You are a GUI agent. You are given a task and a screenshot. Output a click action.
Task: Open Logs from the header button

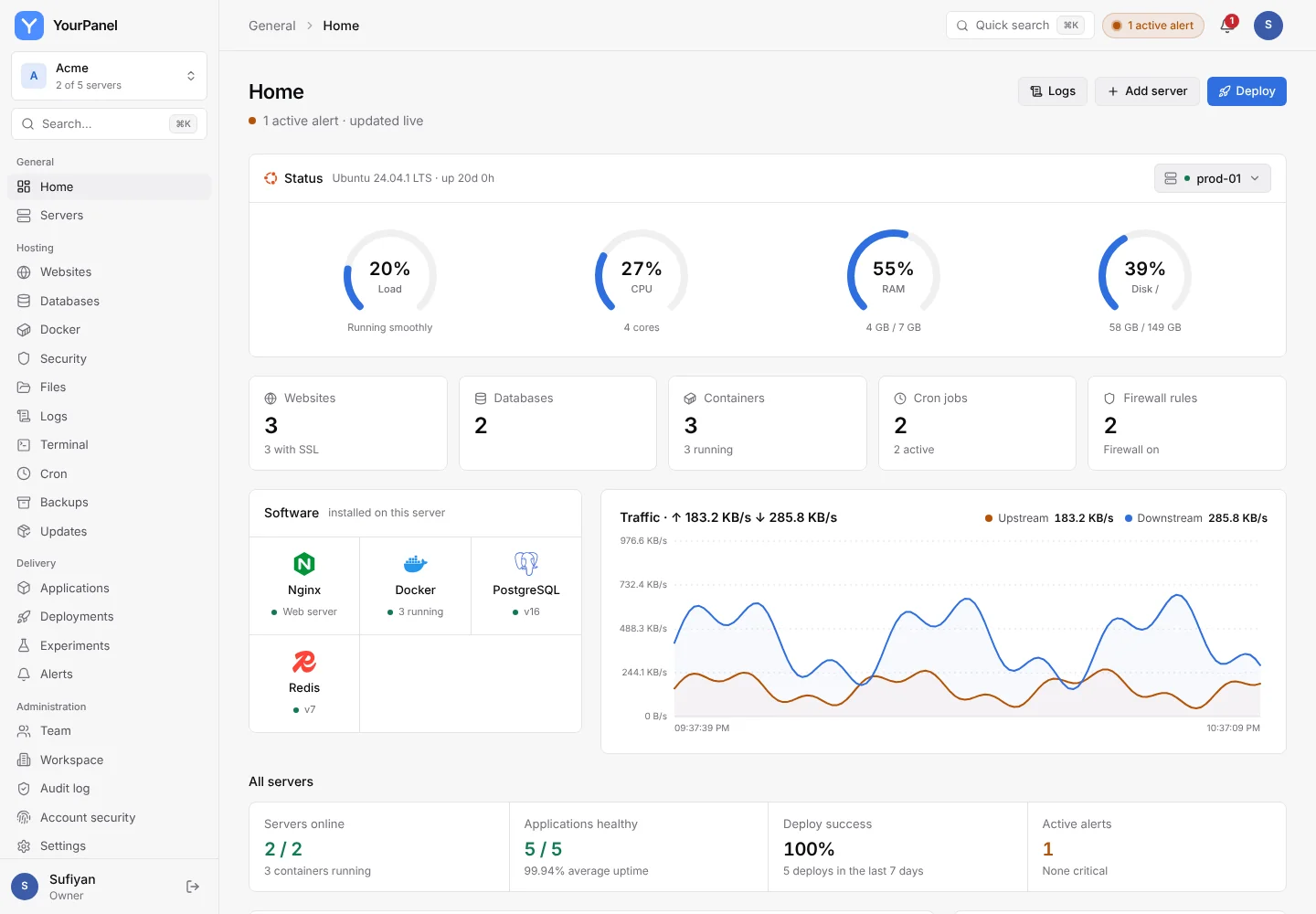point(1053,91)
